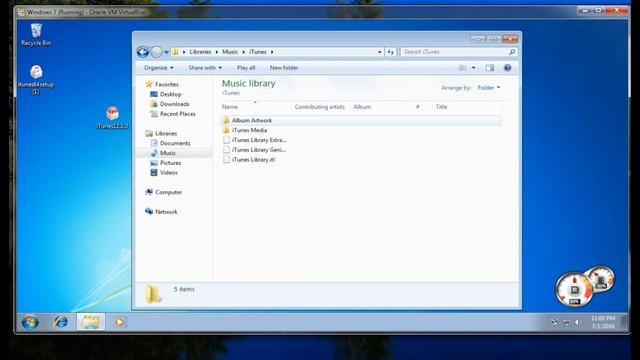The width and height of the screenshot is (640, 360).
Task: Open the Windows Start button
Action: pos(30,322)
